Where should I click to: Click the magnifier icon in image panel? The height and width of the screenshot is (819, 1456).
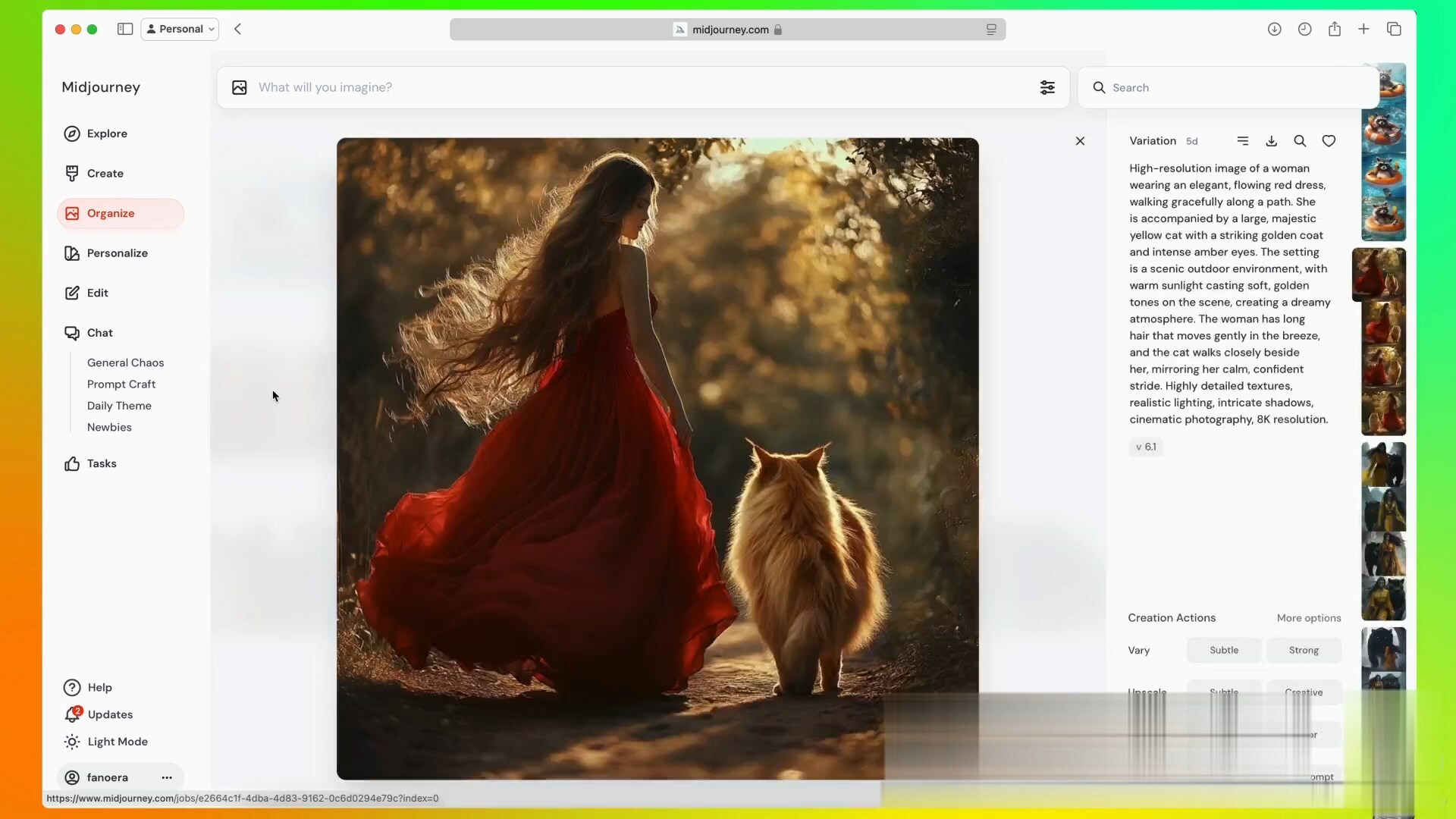click(1300, 141)
